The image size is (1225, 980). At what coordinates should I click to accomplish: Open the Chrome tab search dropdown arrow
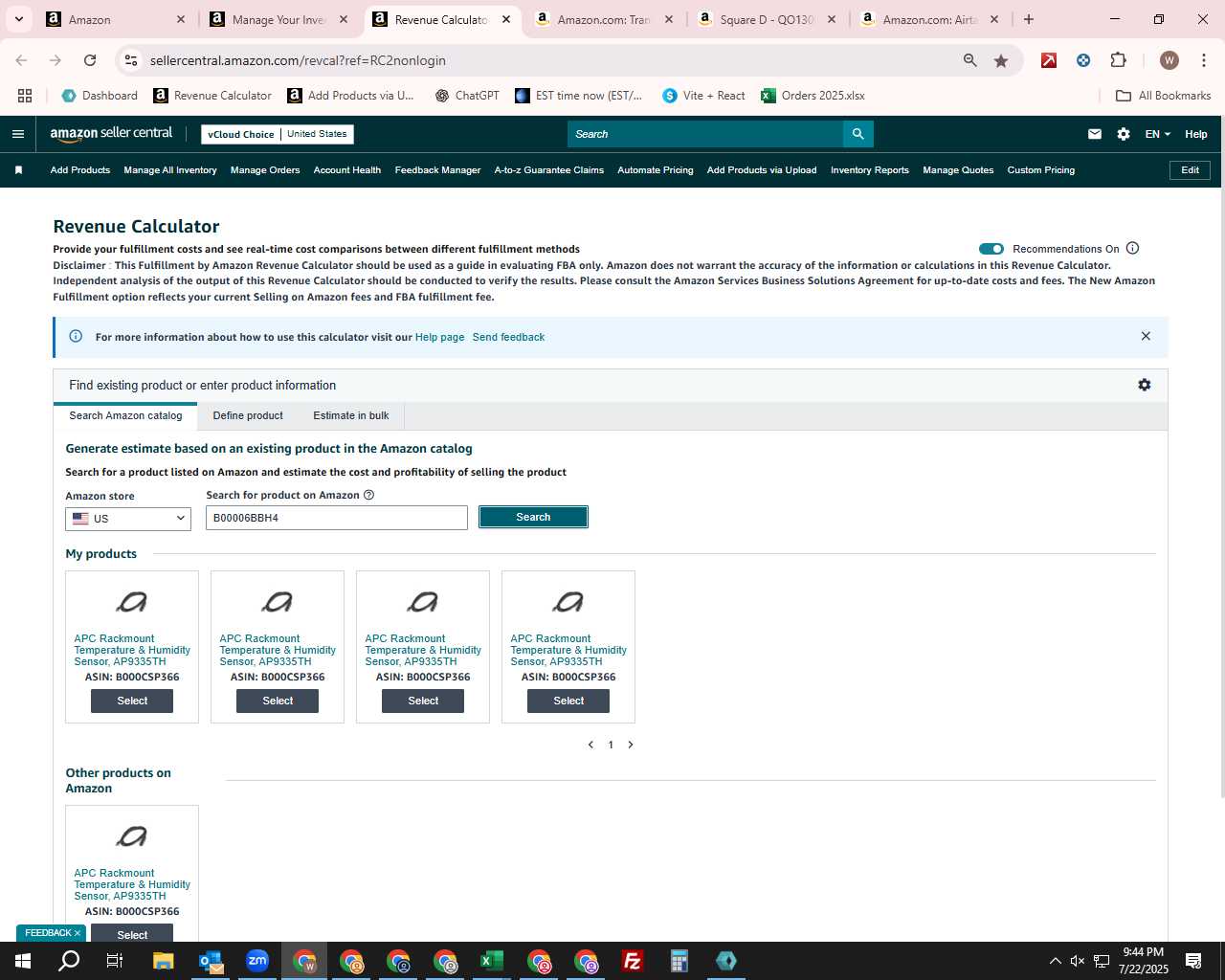click(19, 19)
